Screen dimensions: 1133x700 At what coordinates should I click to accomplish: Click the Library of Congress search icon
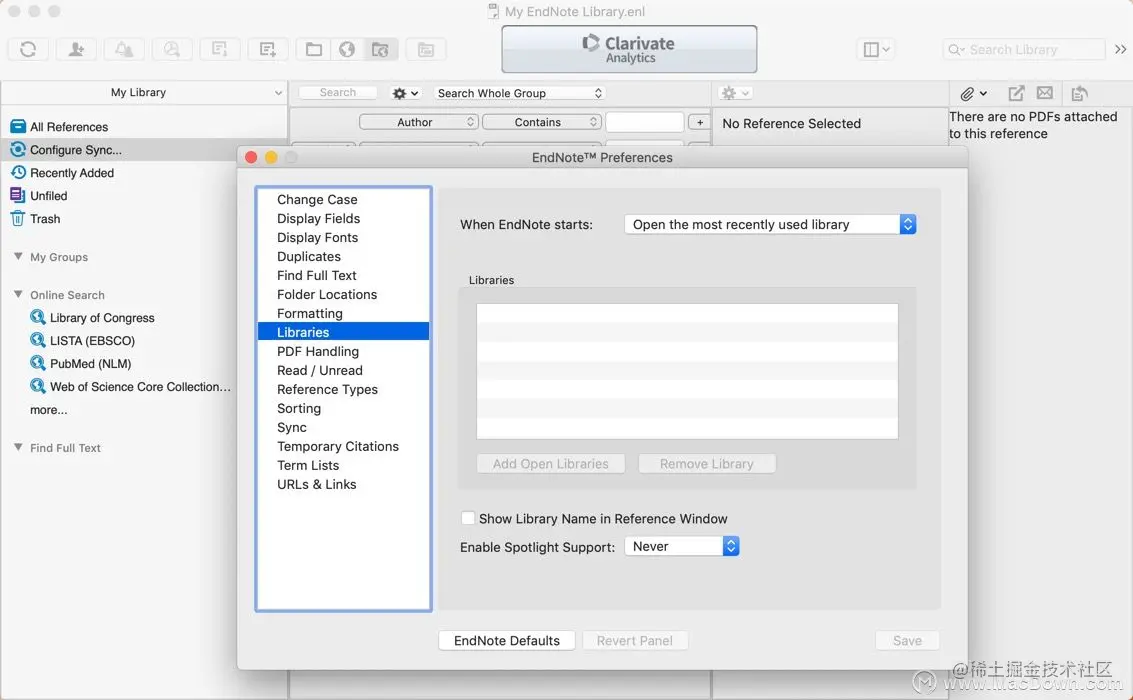(38, 317)
